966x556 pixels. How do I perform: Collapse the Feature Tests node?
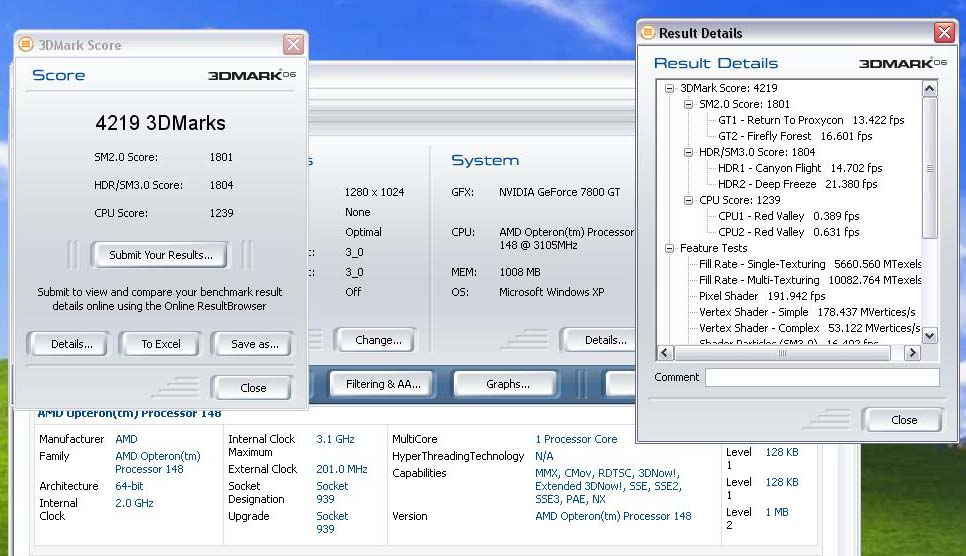pos(669,248)
